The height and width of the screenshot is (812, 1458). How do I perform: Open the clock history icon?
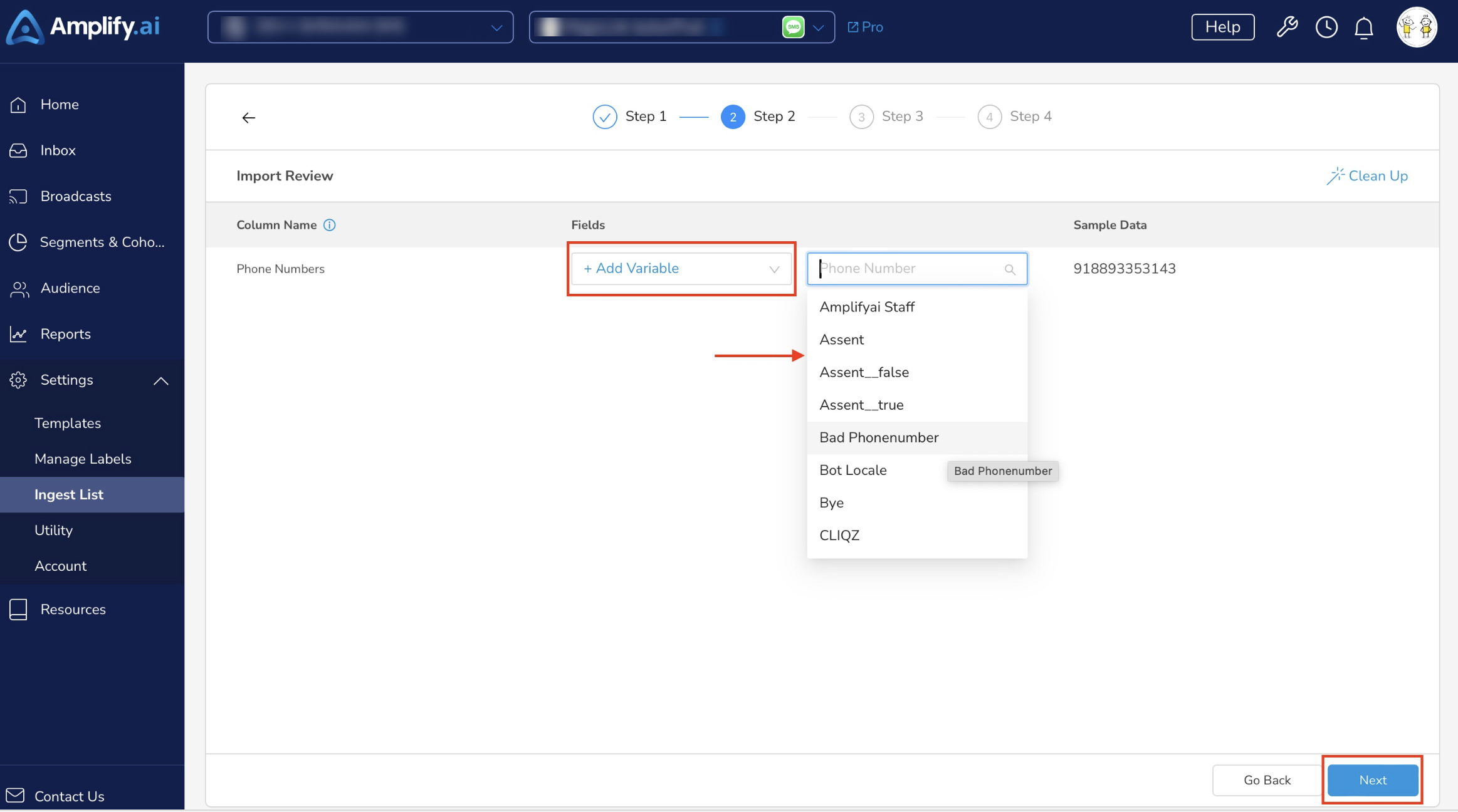click(1326, 27)
